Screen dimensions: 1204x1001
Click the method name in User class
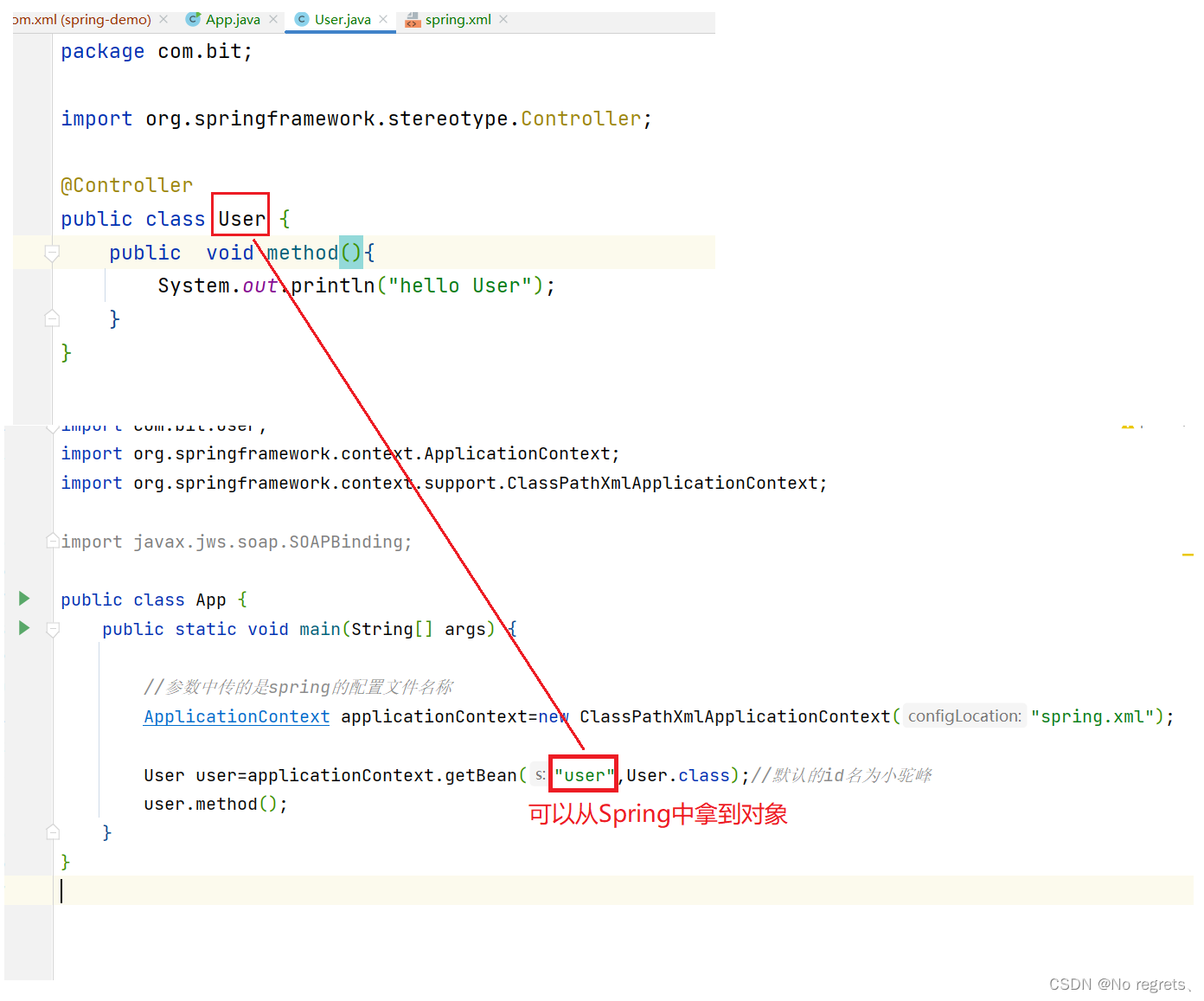[x=302, y=253]
